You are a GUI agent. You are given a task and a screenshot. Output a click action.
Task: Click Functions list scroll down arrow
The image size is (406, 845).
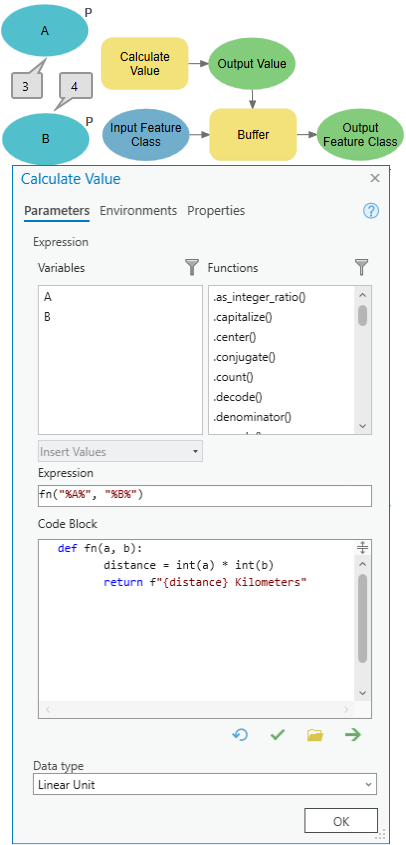point(362,426)
